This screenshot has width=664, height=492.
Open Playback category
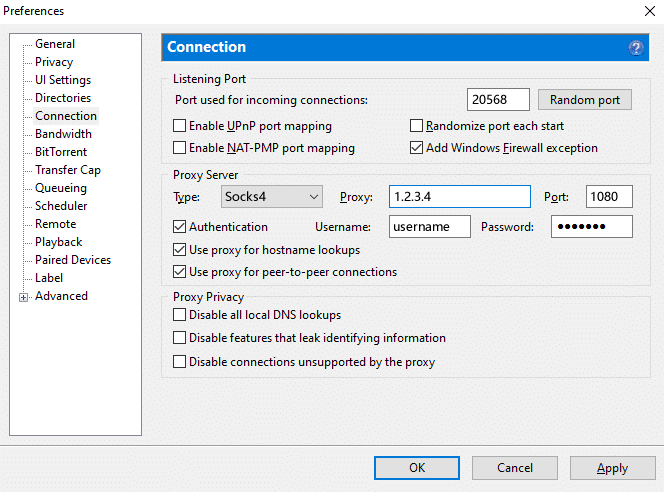(59, 242)
